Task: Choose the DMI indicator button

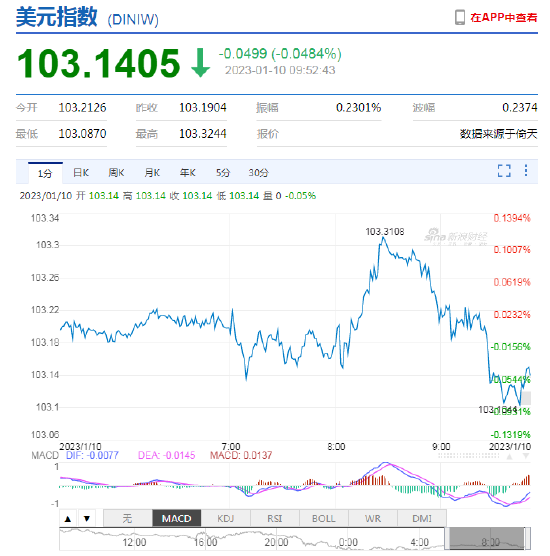Action: [x=422, y=519]
